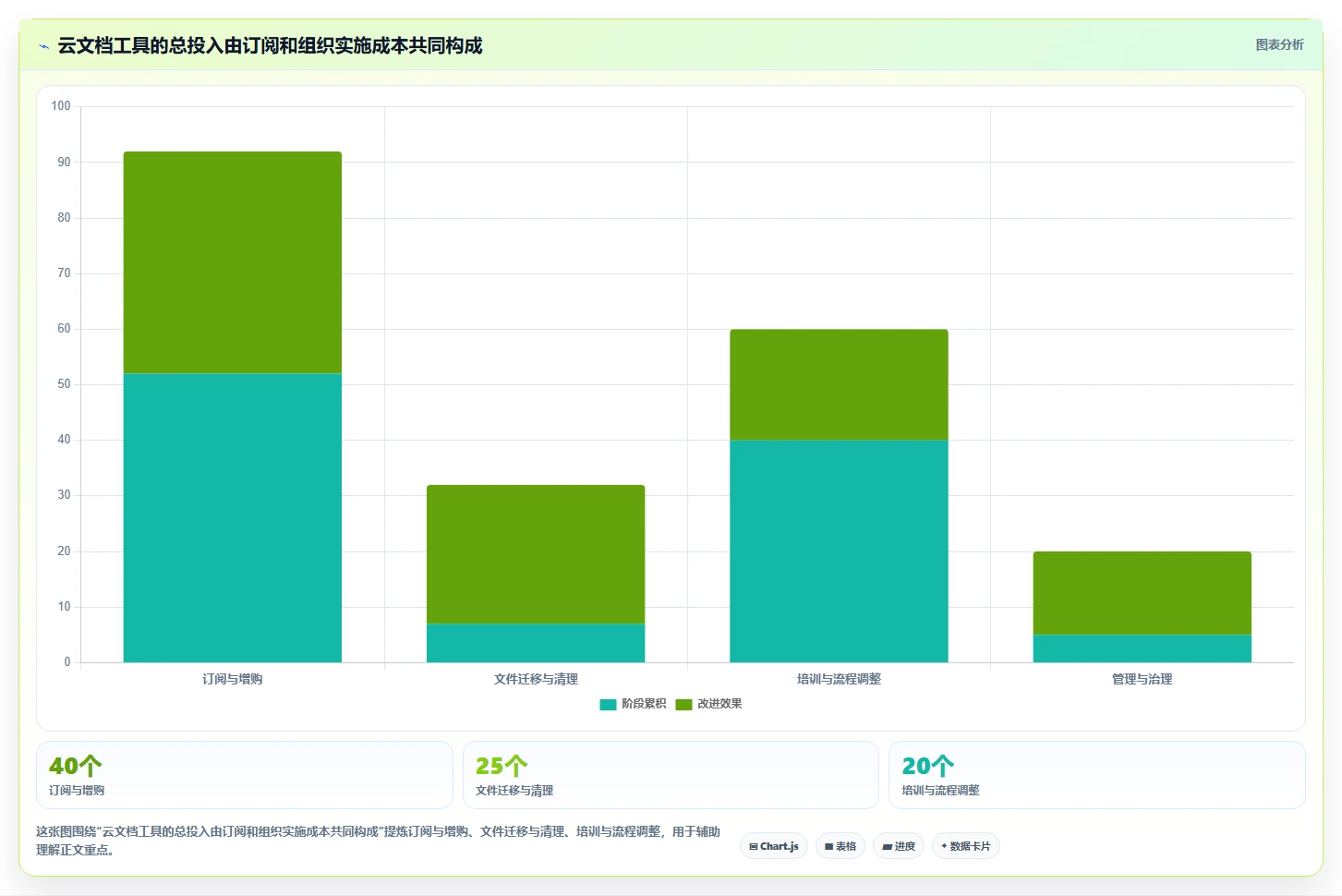Click the 培训与流程调整 x-axis label

pyautogui.click(x=839, y=679)
